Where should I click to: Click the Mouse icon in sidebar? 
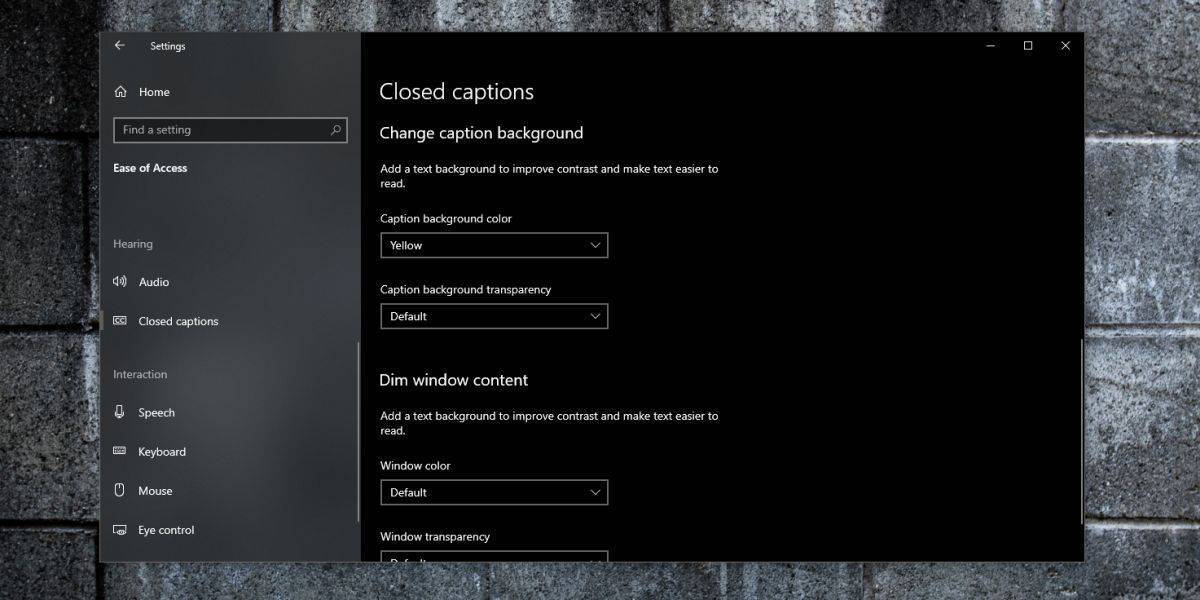pos(120,491)
